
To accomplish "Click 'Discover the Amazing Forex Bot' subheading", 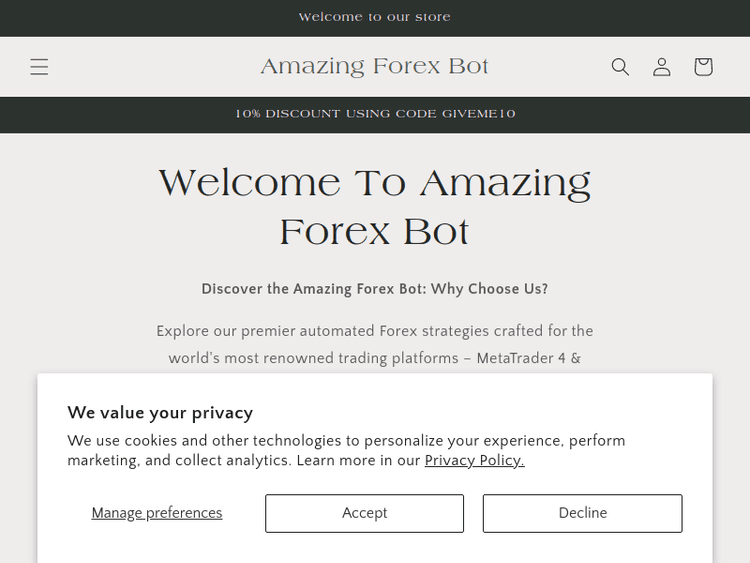I will pos(375,289).
